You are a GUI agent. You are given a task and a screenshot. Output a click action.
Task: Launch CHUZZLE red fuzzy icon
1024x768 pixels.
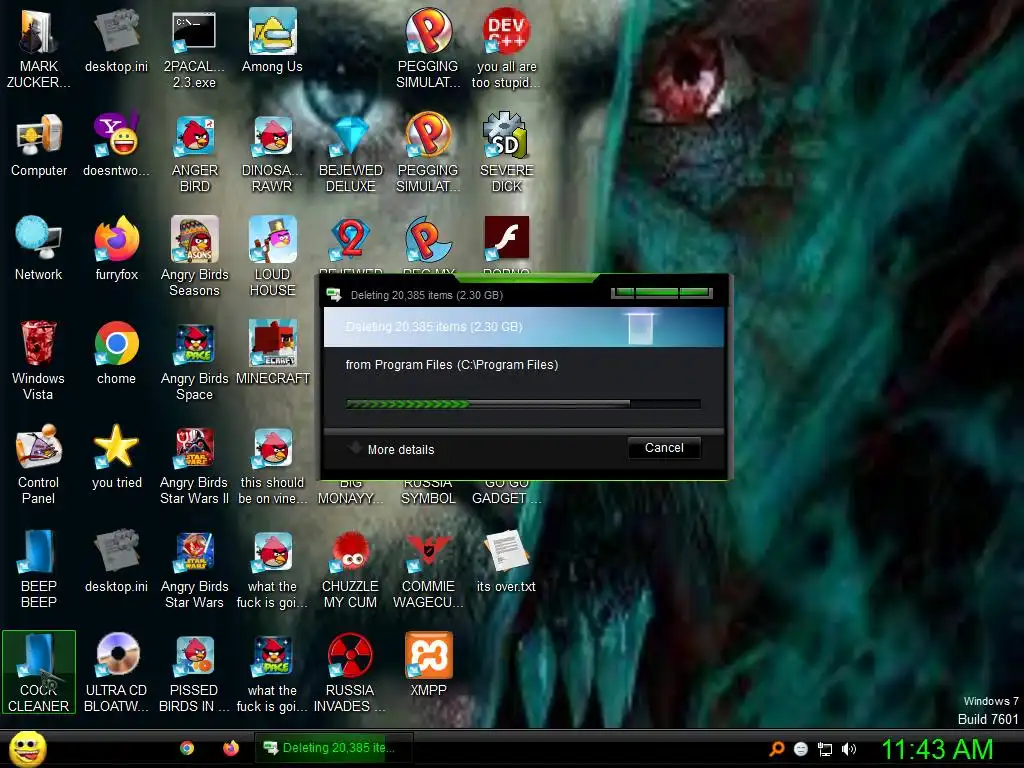pyautogui.click(x=351, y=569)
